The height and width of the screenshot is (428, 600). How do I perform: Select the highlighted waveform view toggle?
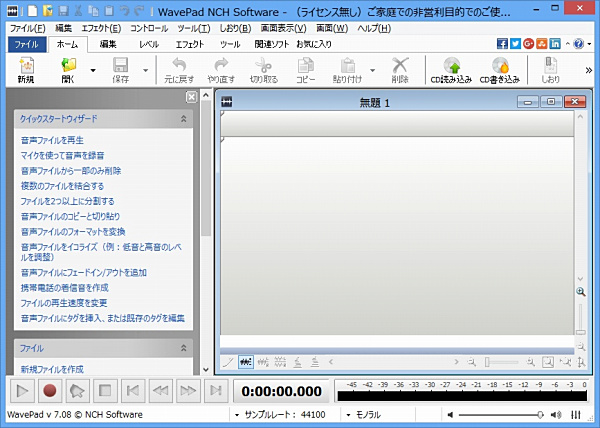(x=246, y=362)
